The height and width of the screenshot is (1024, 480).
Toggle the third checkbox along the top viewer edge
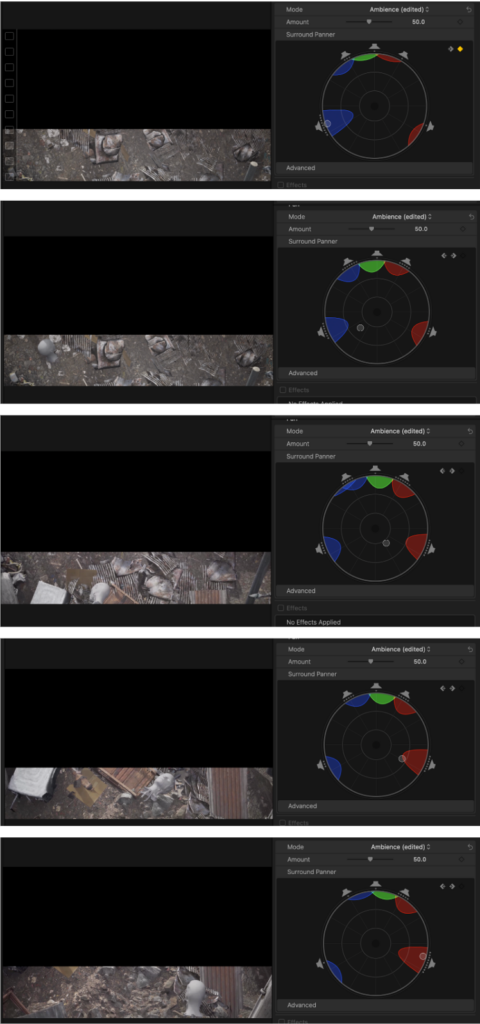[x=9, y=67]
